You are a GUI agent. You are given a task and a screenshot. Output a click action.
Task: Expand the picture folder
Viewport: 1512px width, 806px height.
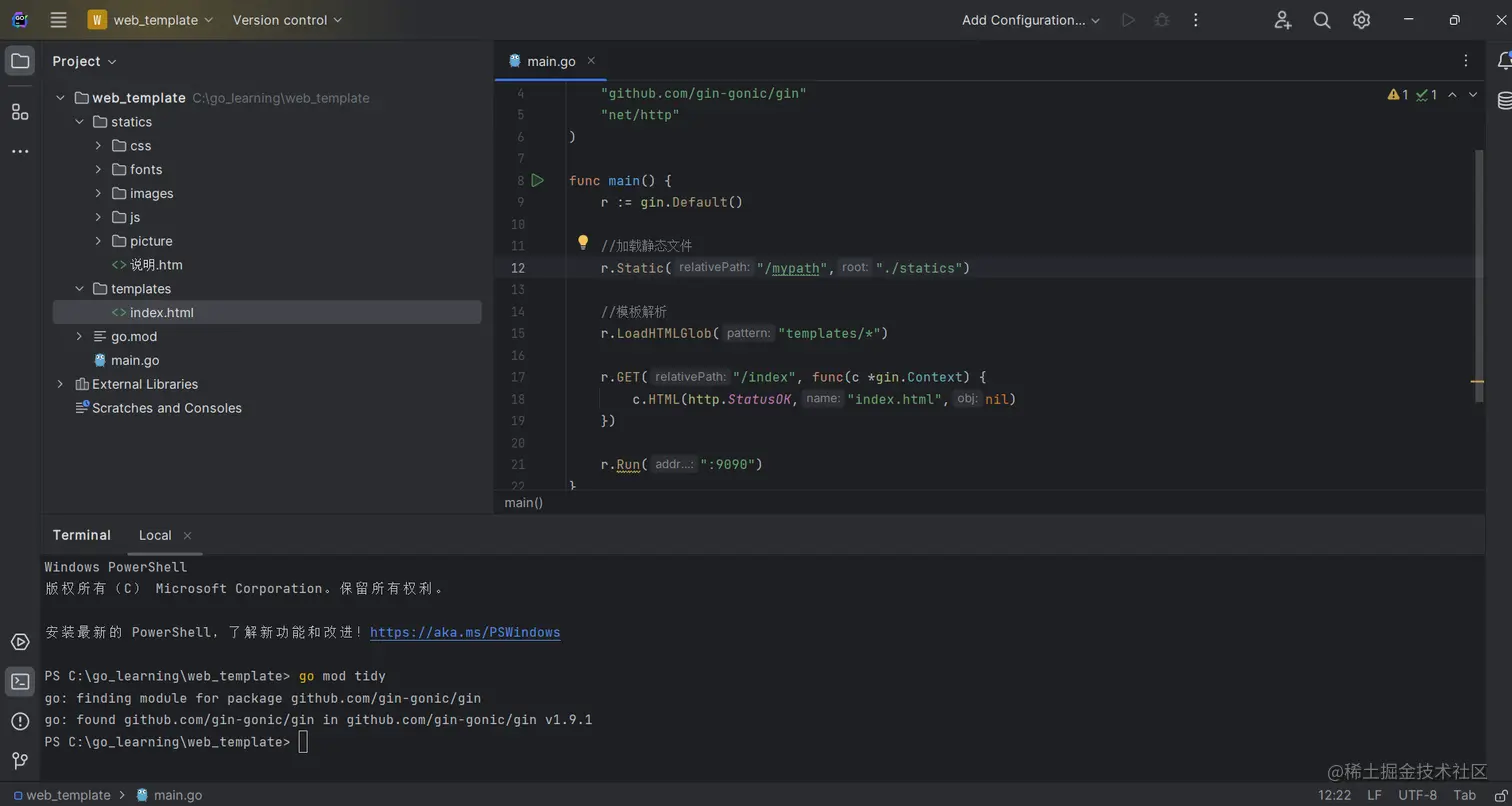pos(98,241)
